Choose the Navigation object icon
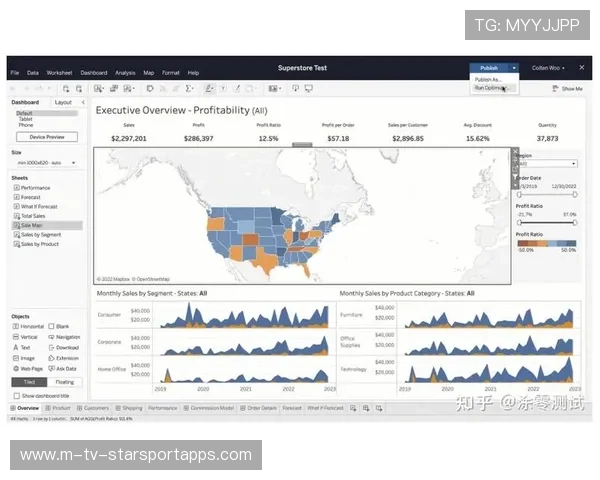600x480 pixels. click(51, 337)
